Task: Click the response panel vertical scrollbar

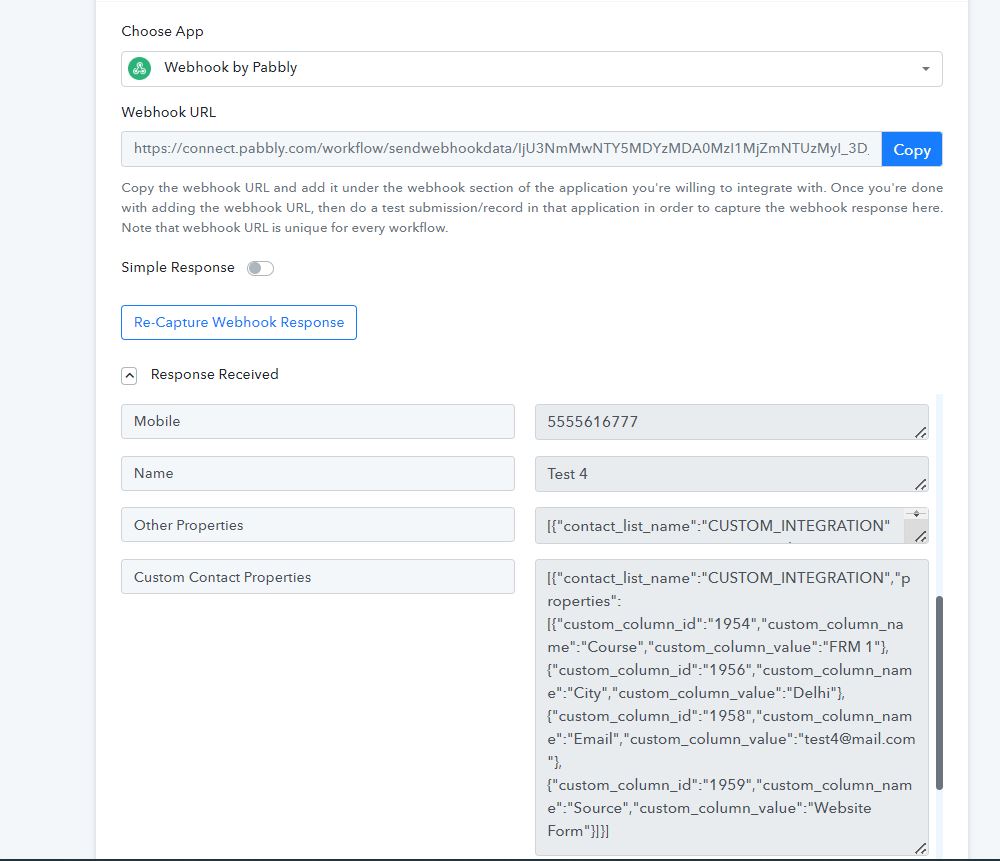Action: pos(939,693)
